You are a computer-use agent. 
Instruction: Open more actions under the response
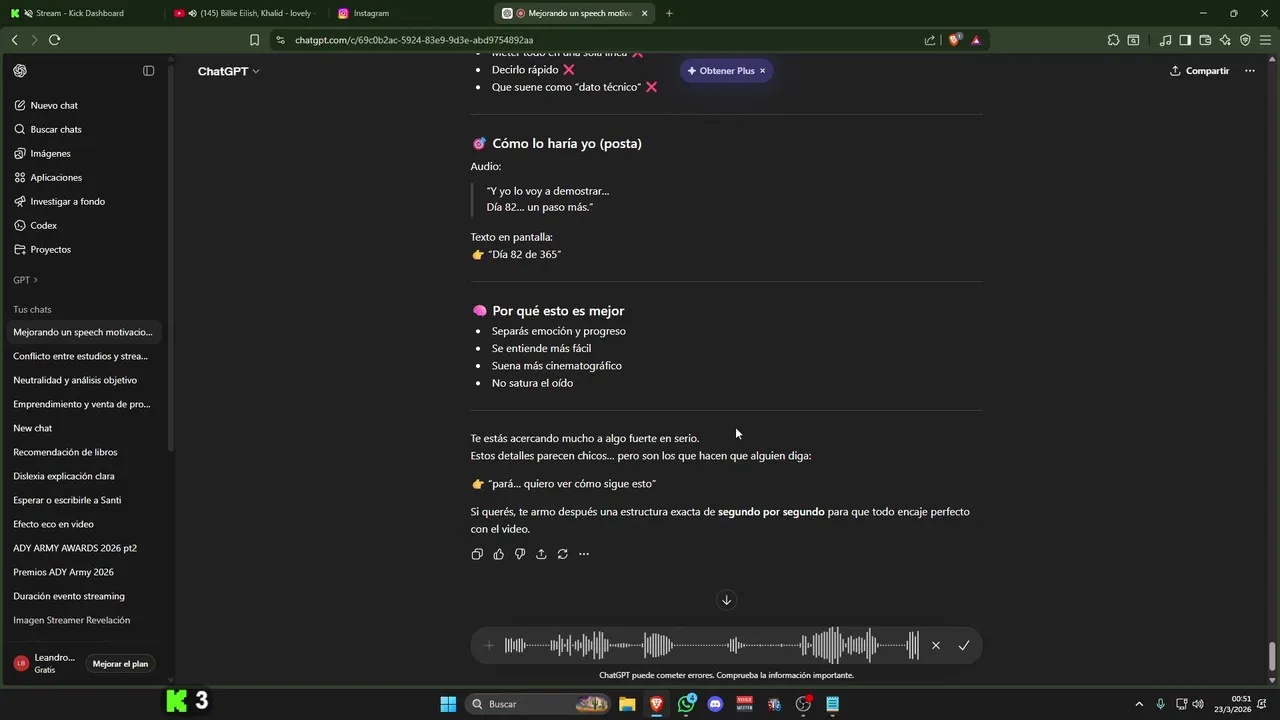point(584,554)
